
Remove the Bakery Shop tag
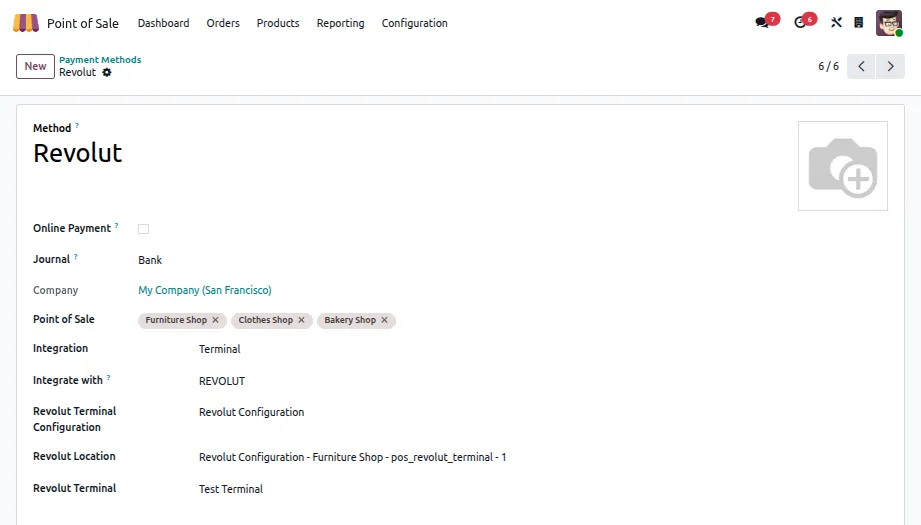pyautogui.click(x=384, y=320)
